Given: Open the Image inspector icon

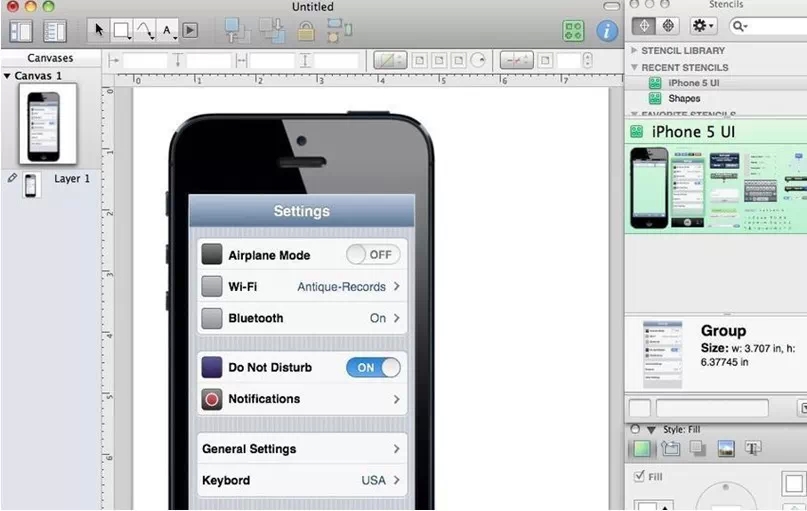Looking at the screenshot, I should [726, 449].
